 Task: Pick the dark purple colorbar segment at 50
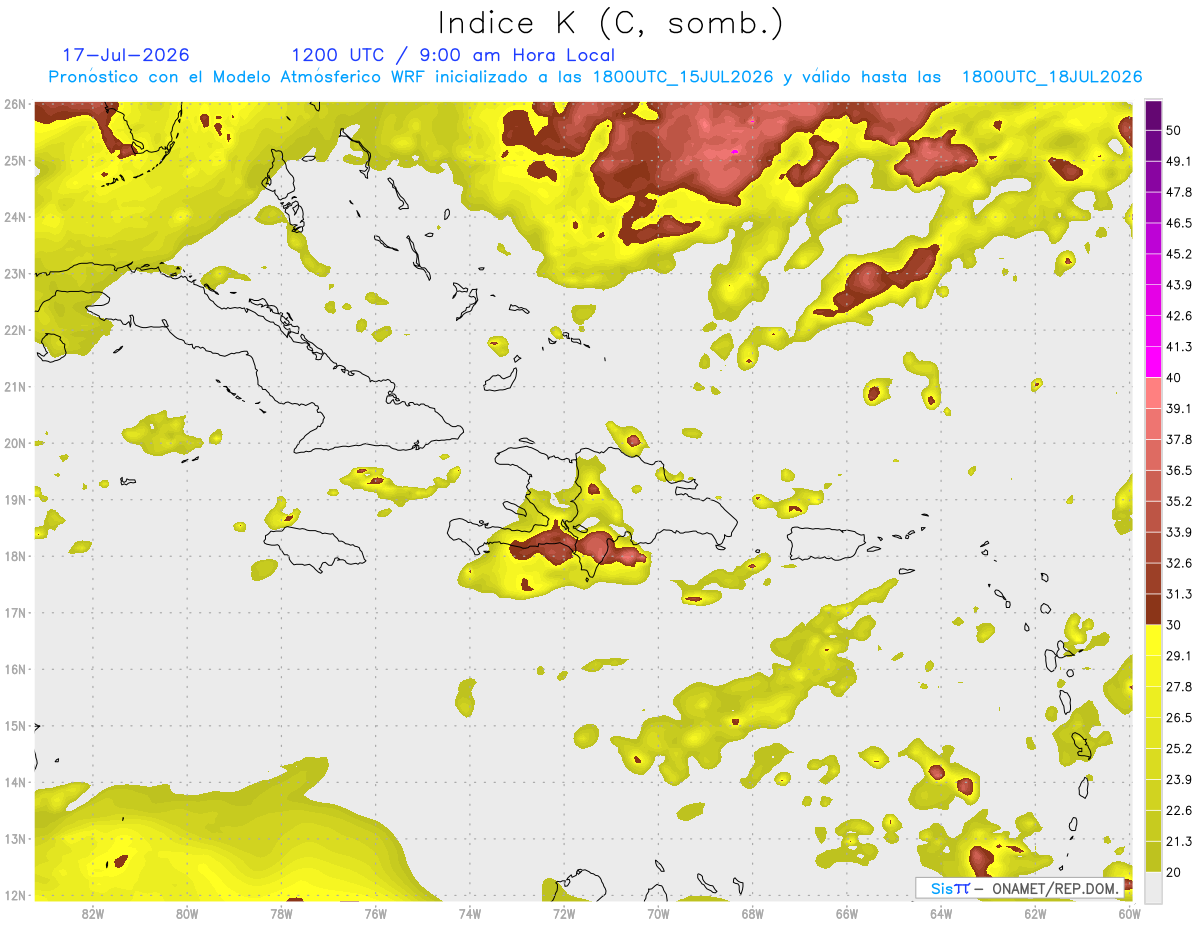click(x=1153, y=115)
